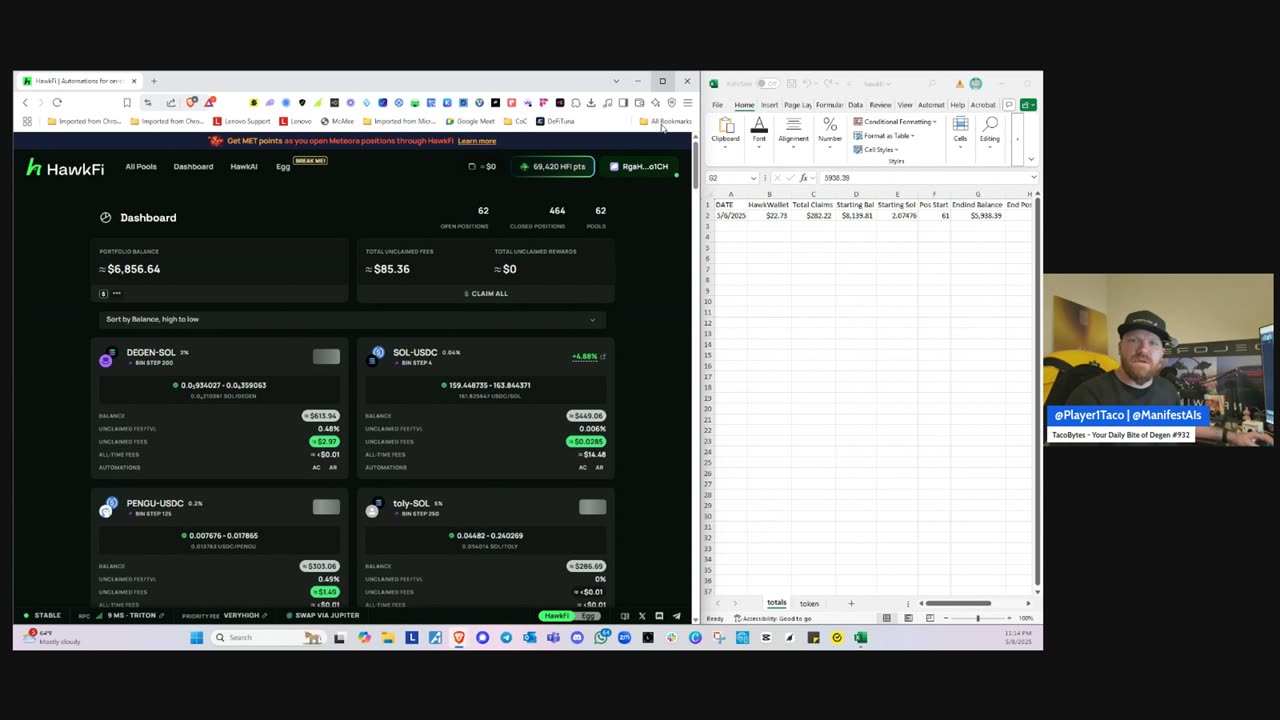This screenshot has width=1280, height=720.
Task: Add a new sheet with plus button
Action: 851,603
